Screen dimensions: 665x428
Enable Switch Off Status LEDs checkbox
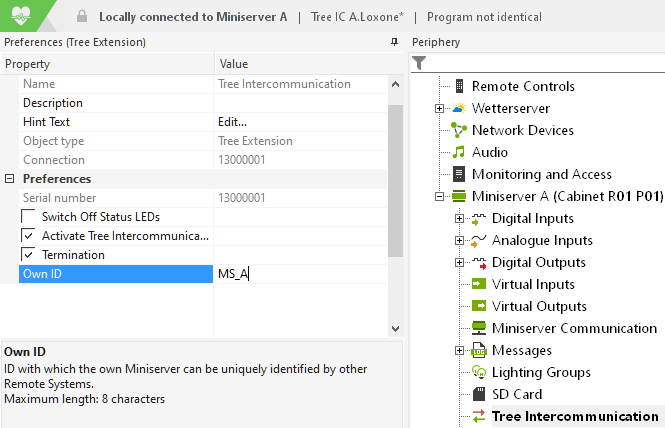click(x=28, y=217)
